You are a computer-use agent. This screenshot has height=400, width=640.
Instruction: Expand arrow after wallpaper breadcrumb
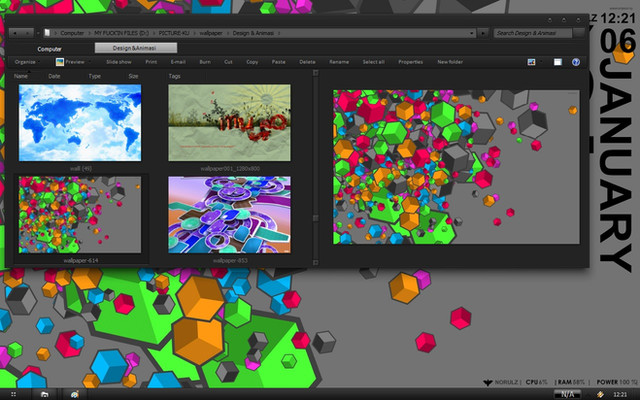pos(228,33)
